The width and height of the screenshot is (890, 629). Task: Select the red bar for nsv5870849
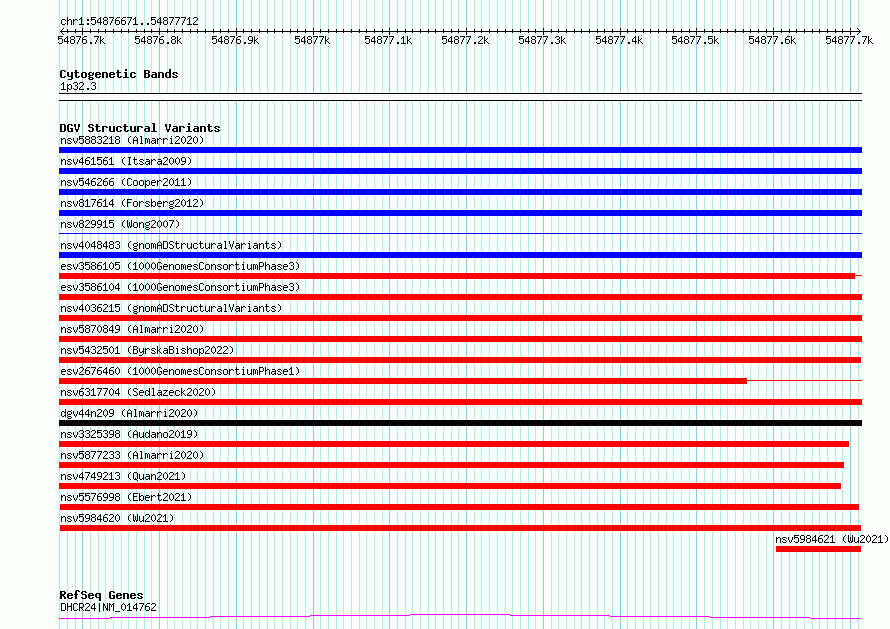tap(460, 339)
